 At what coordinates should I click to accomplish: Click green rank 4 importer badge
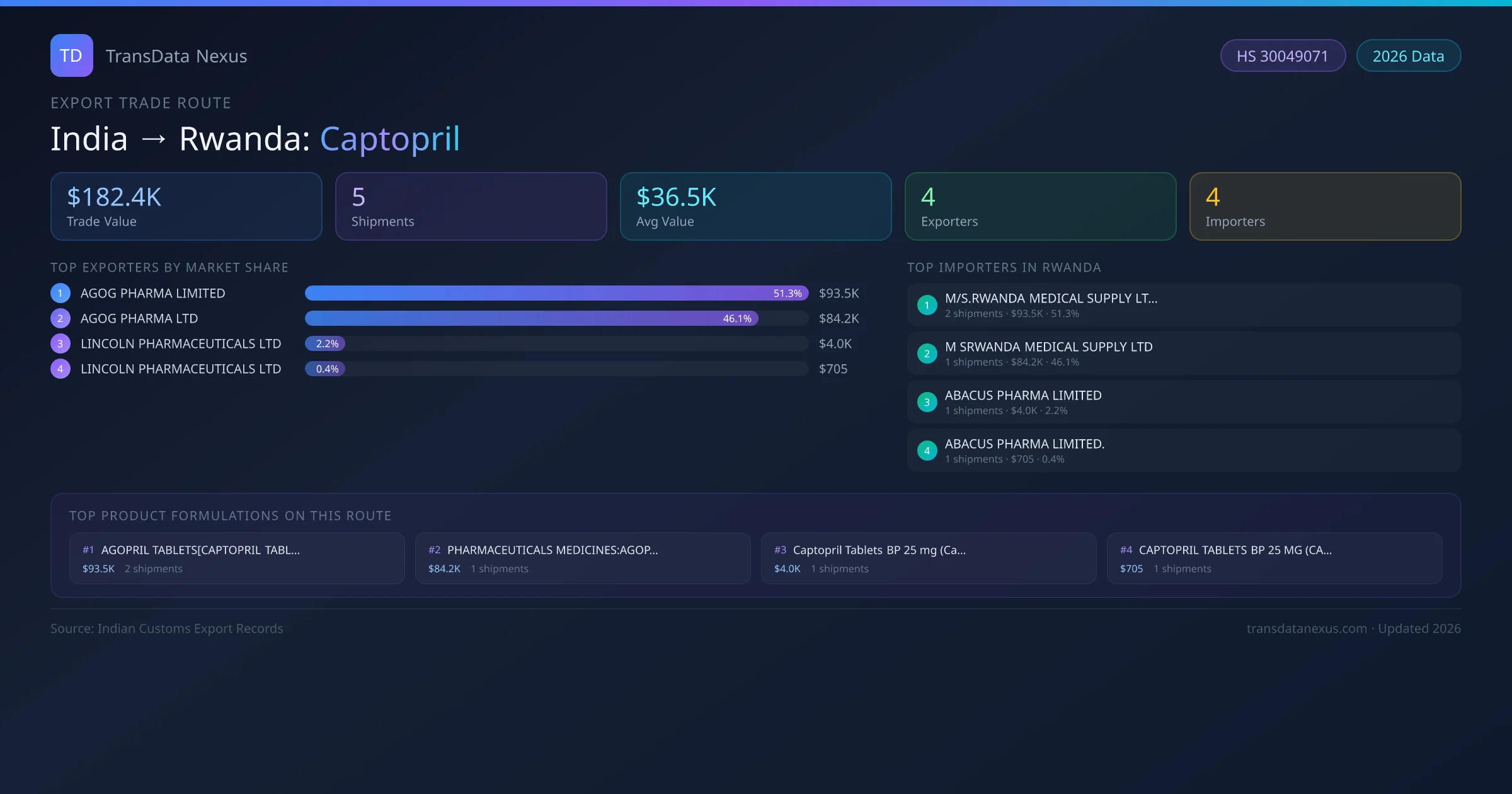927,451
